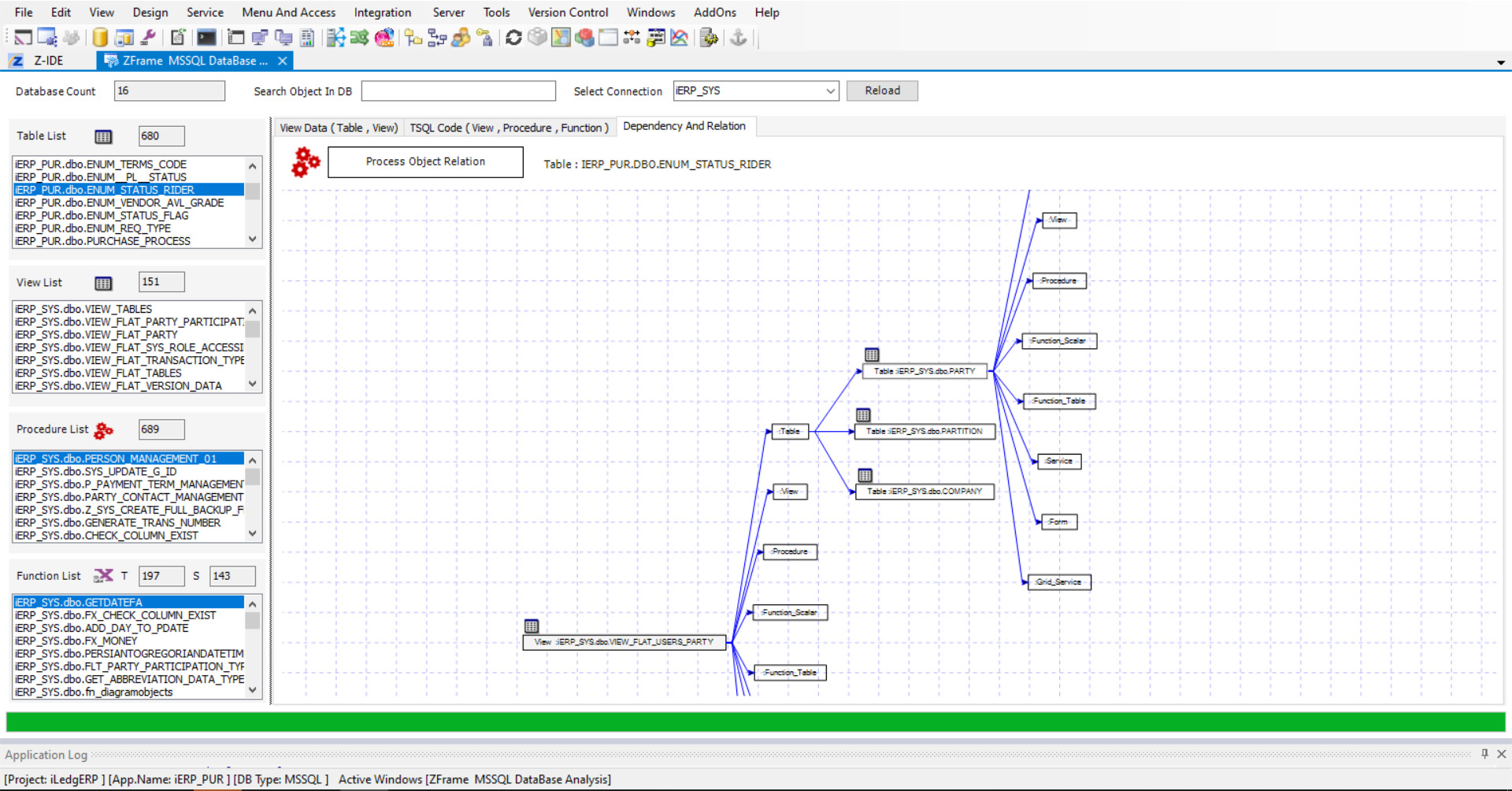The height and width of the screenshot is (791, 1512).
Task: Click the green shuffle arrows toolbar icon
Action: point(360,37)
